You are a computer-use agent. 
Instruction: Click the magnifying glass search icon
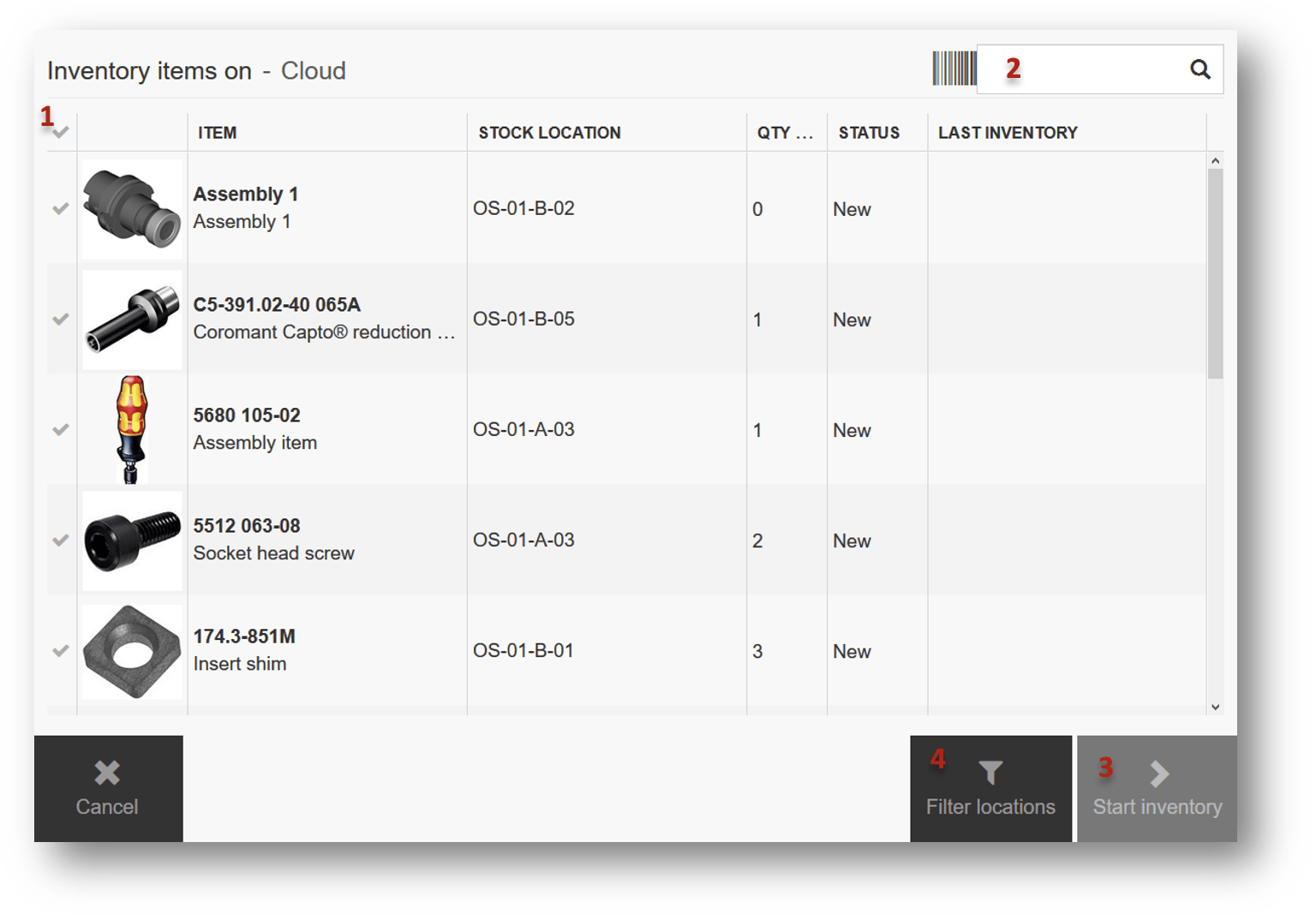1199,69
